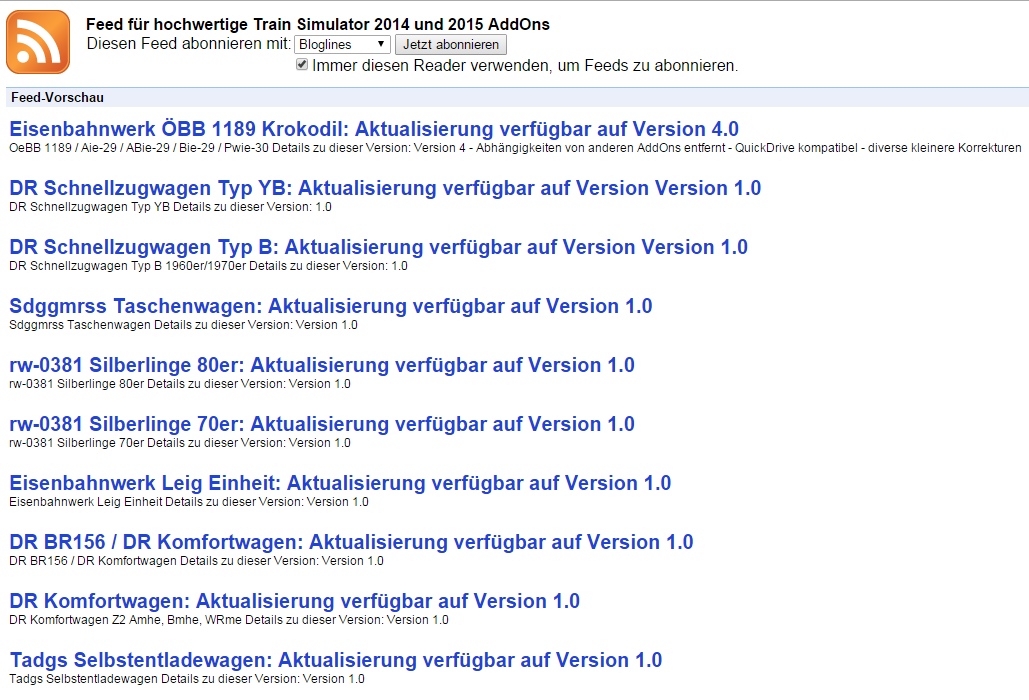Screen dimensions: 1029x700
Task: Click the OeBB 1189 description text
Action: [515, 148]
